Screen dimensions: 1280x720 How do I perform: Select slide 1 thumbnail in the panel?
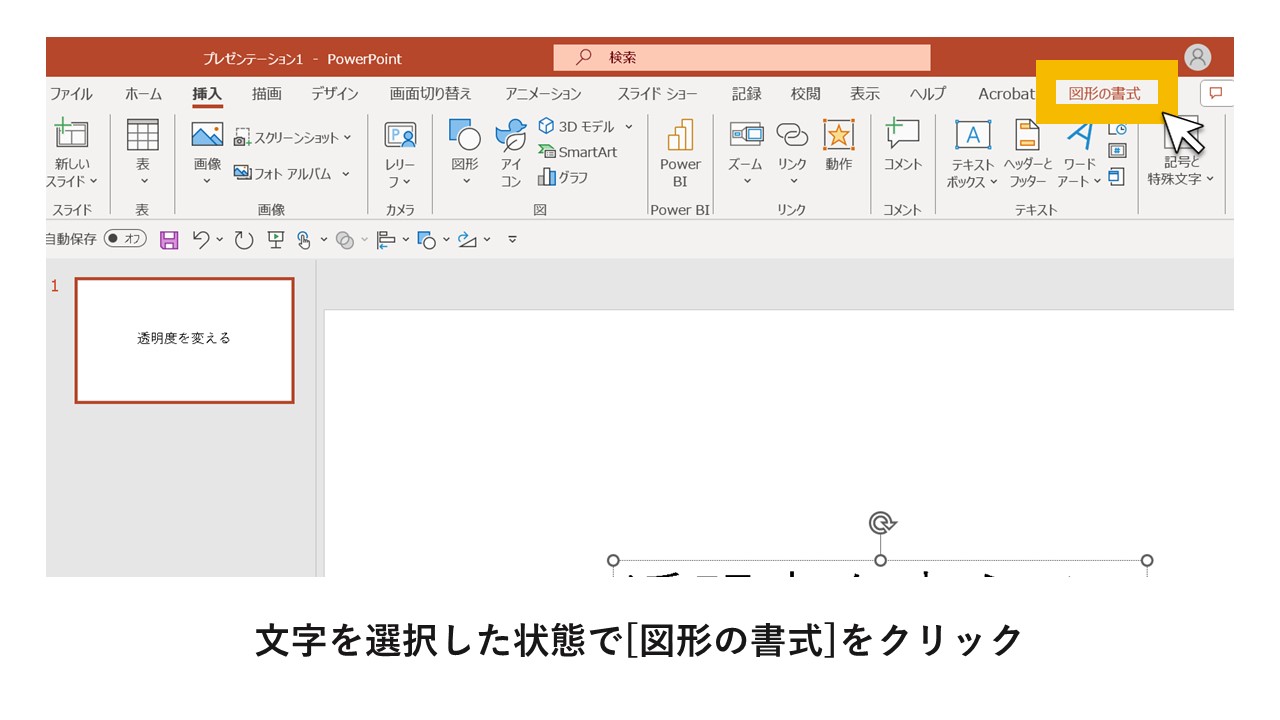tap(184, 339)
